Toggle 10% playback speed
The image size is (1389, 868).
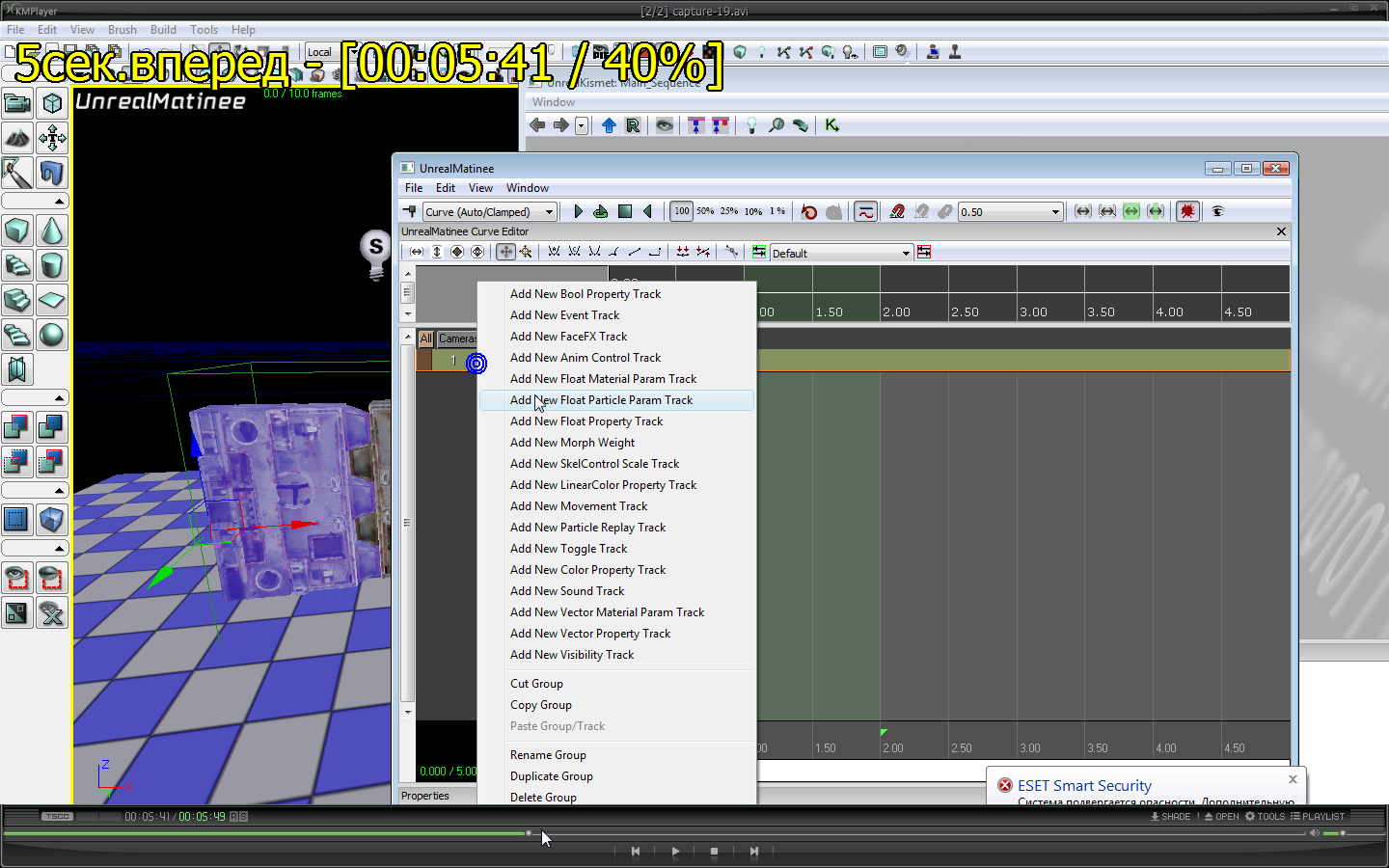(753, 211)
